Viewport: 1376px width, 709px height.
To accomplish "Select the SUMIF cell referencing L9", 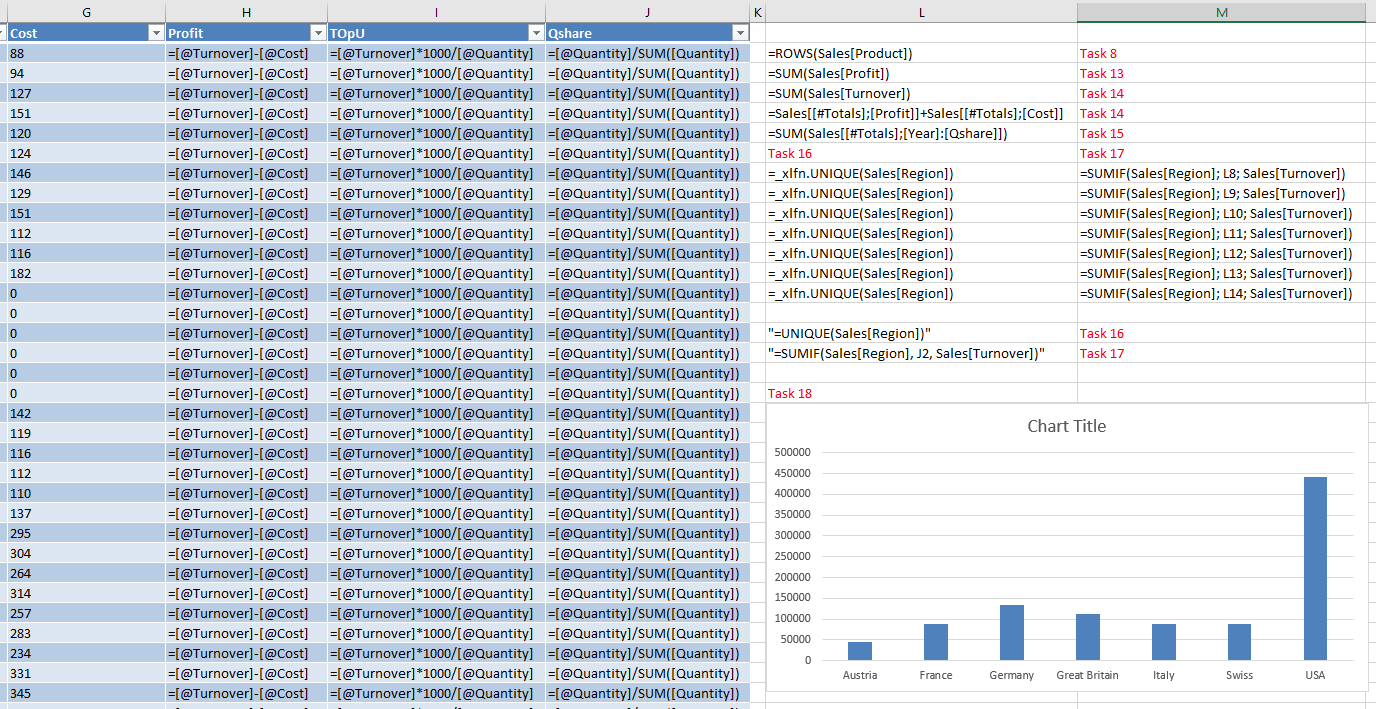I will tap(1221, 193).
